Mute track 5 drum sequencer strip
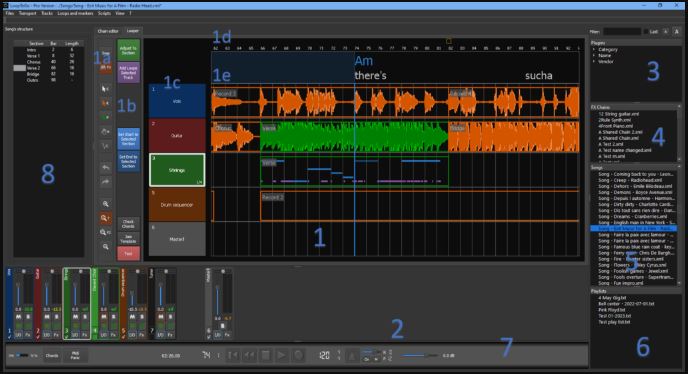688x374 pixels. coord(133,317)
